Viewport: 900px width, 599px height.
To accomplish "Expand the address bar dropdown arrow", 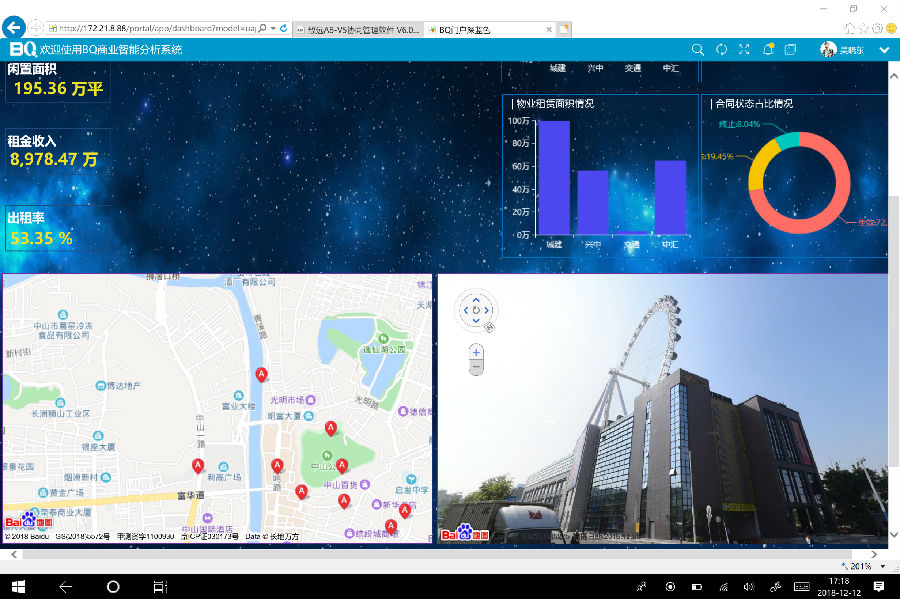I will coord(272,30).
